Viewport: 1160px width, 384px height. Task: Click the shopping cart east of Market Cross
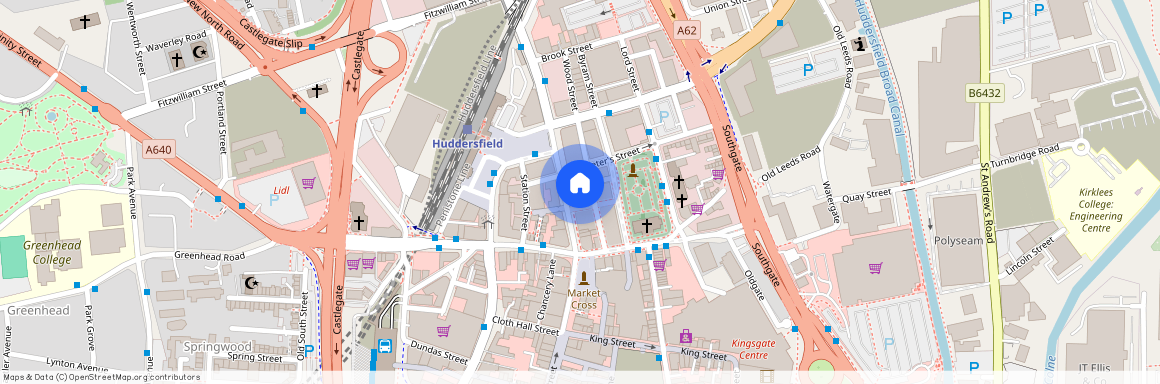pyautogui.click(x=659, y=264)
